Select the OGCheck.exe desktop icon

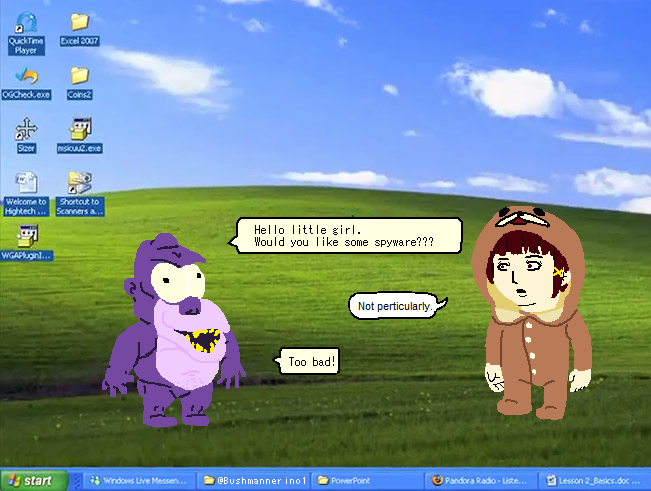pos(27,76)
